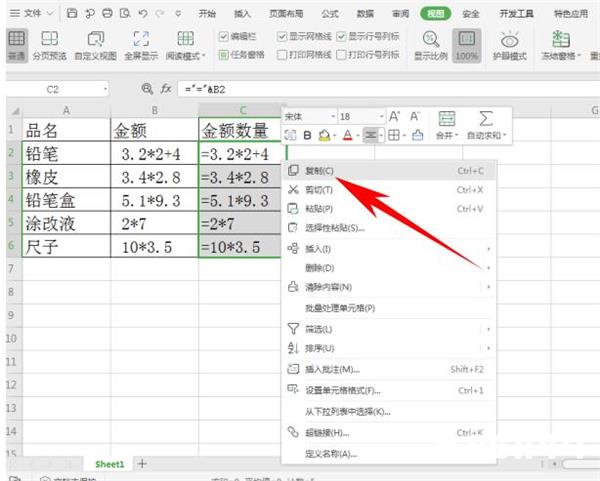Click into the formula bar input
The image size is (600, 481).
pyautogui.click(x=388, y=90)
